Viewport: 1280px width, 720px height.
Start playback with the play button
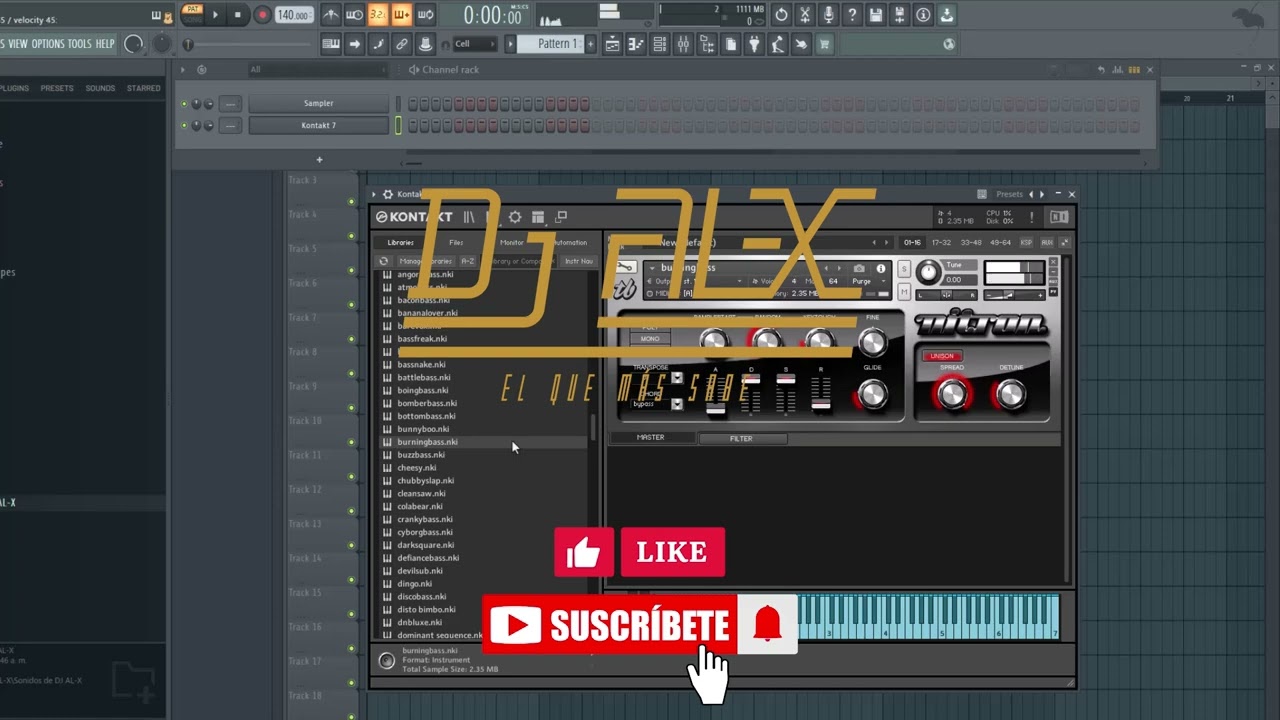point(215,14)
